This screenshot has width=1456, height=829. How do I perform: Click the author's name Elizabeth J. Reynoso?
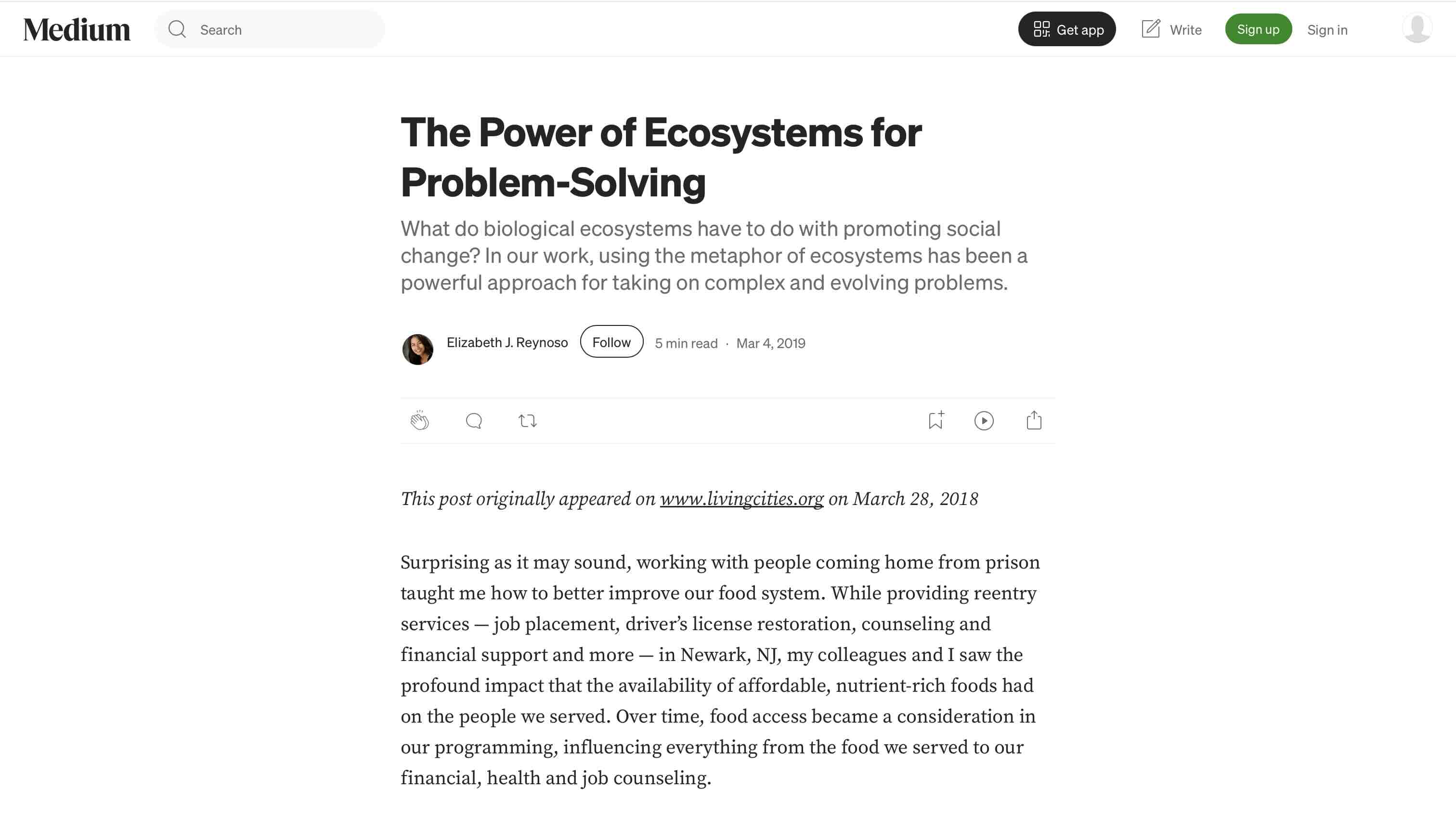507,342
